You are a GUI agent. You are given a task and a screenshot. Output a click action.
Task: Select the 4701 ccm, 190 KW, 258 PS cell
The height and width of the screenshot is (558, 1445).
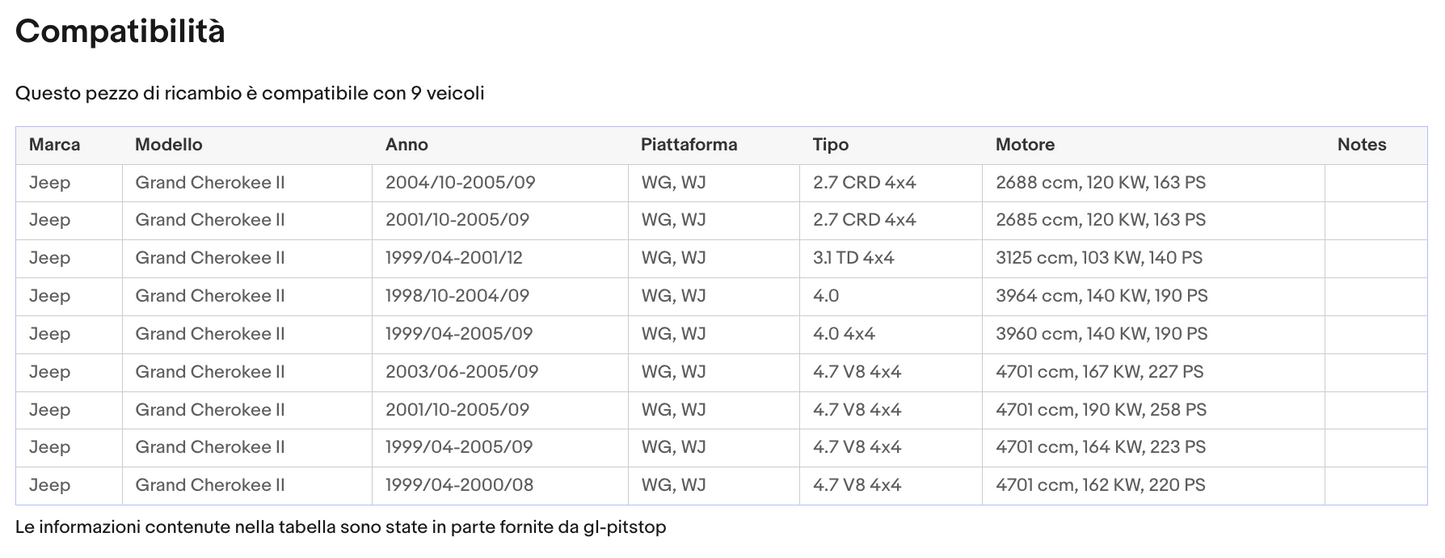[x=1100, y=410]
